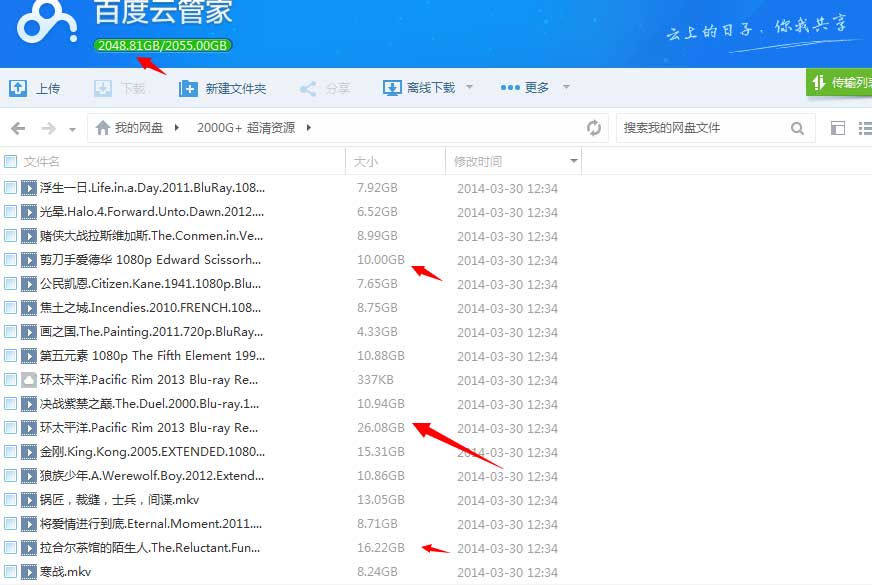Click the upload (上传) toolbar button
This screenshot has height=585, width=872.
click(x=35, y=88)
